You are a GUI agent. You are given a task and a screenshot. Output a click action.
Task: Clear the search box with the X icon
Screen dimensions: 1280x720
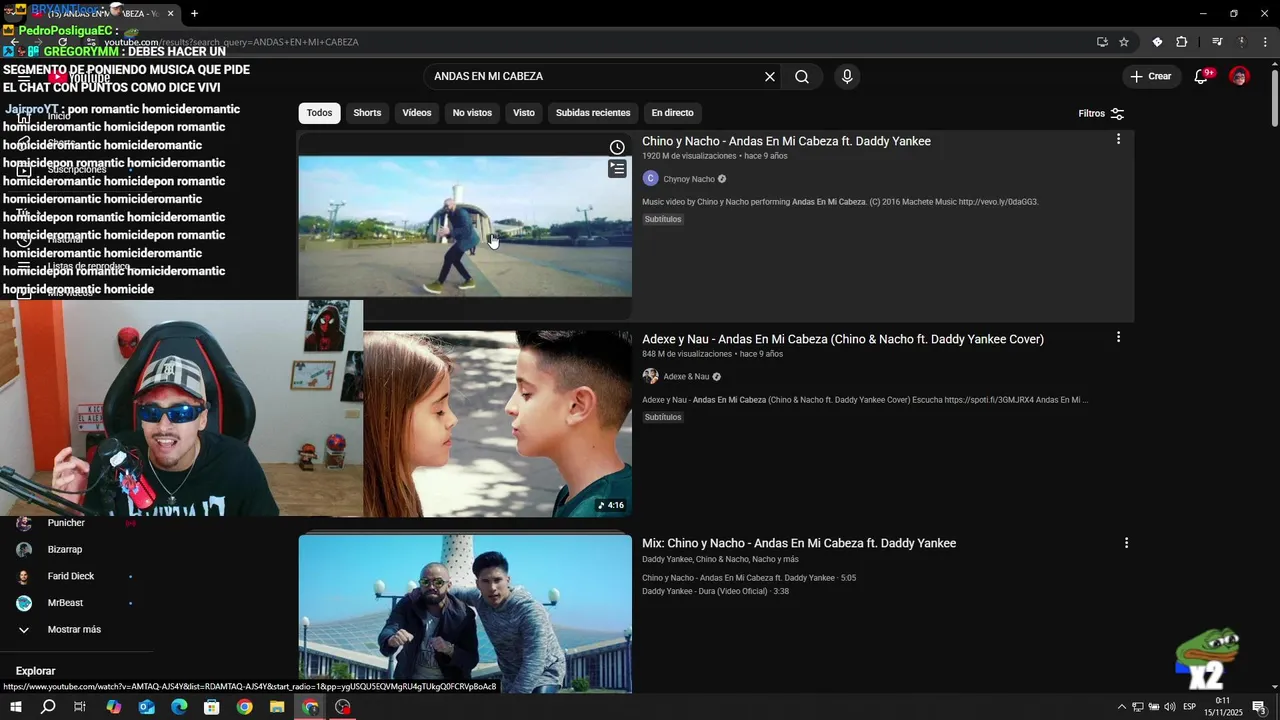coord(770,77)
